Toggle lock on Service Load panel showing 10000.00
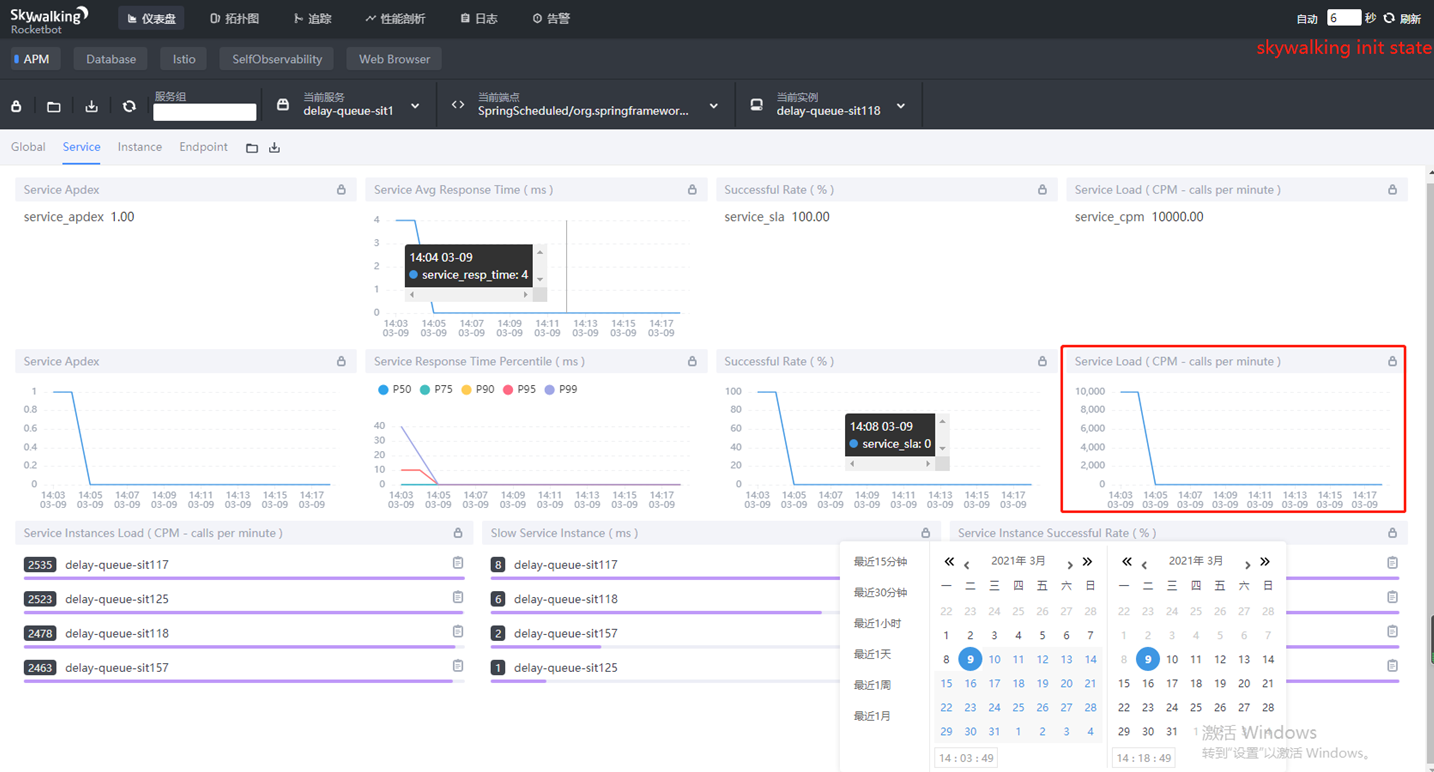The image size is (1434, 772). tap(1392, 190)
